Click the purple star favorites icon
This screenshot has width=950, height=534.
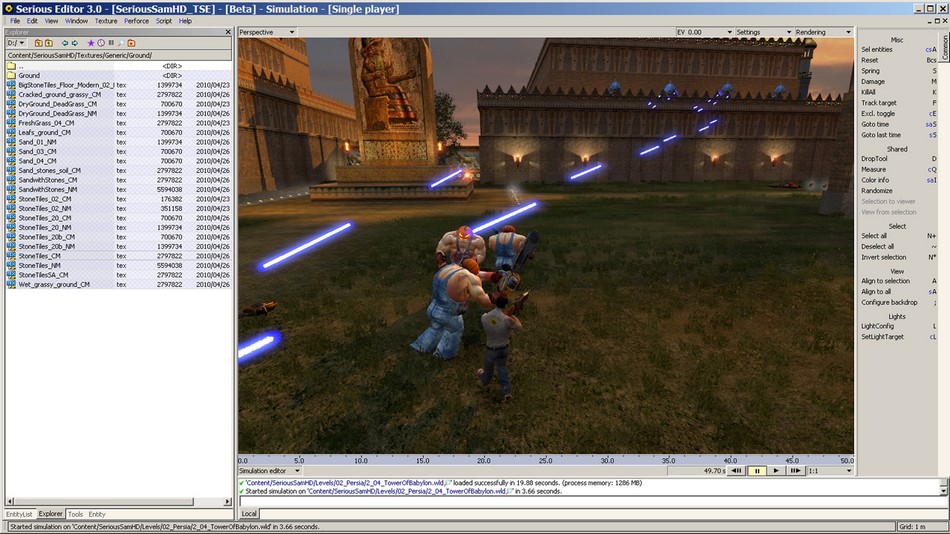(91, 43)
